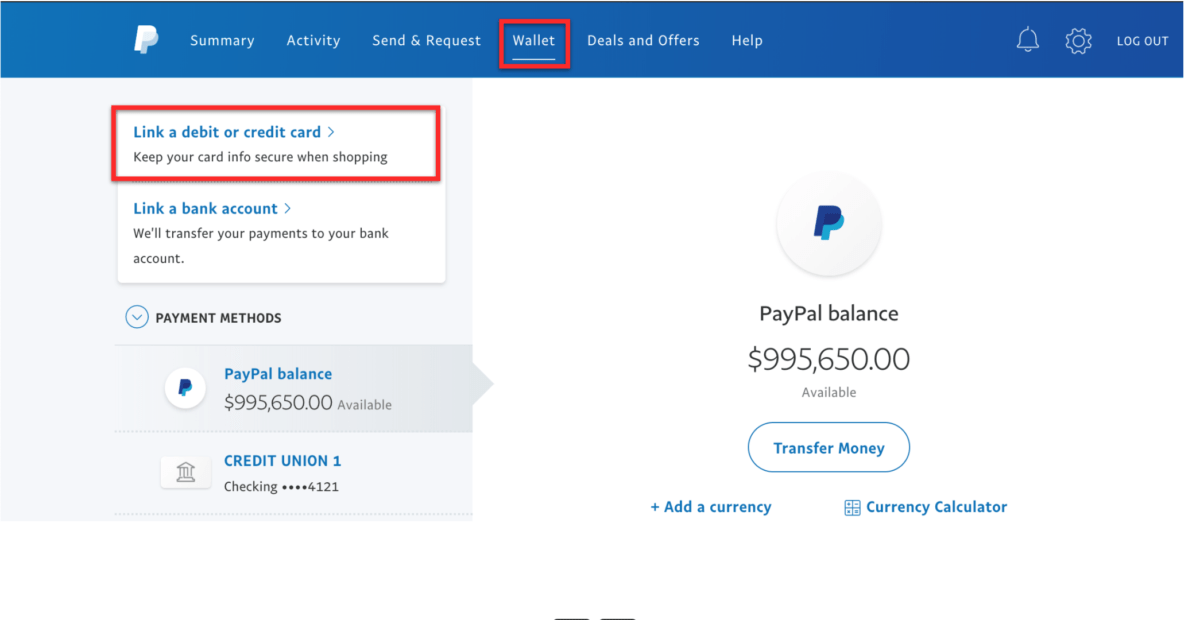Click the chevron after Link a bank account

pos(288,209)
